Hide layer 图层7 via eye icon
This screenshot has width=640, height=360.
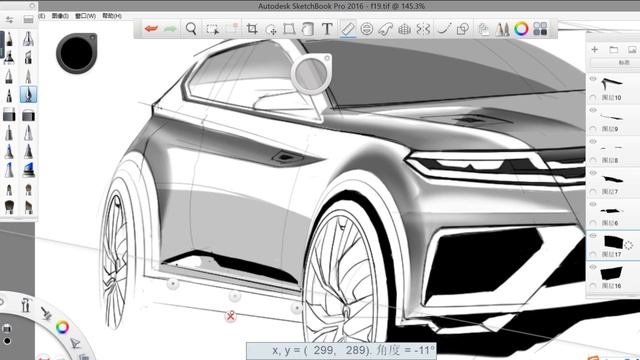593,173
